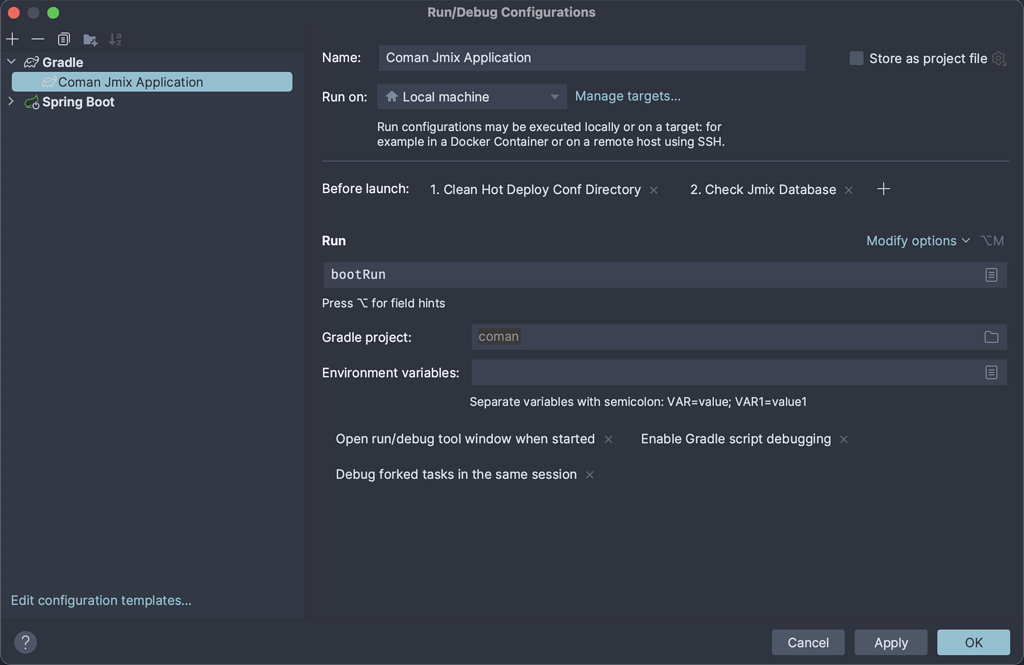Click Edit configuration templates
This screenshot has width=1024, height=665.
[100, 600]
